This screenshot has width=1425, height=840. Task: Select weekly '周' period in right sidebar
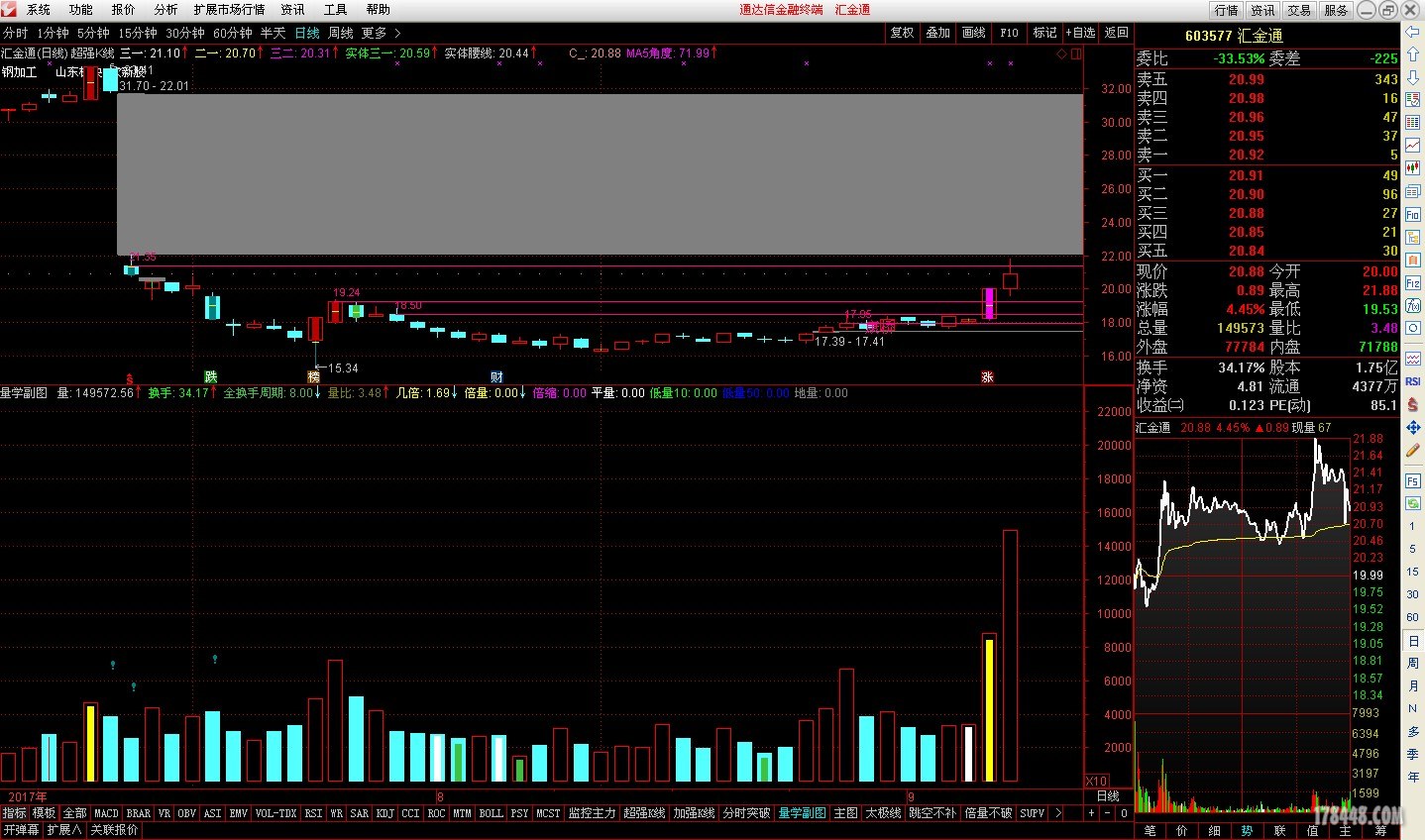(x=1413, y=663)
